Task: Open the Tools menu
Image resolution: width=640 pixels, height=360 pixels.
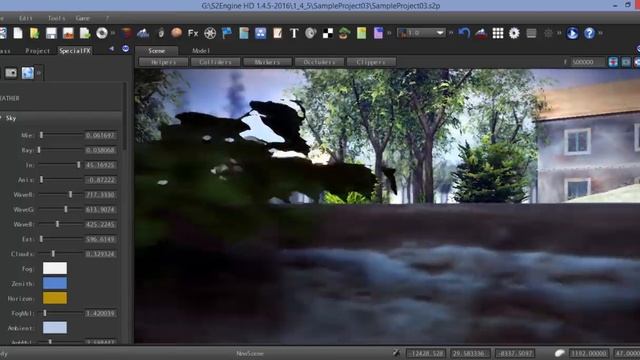Action: click(x=56, y=18)
